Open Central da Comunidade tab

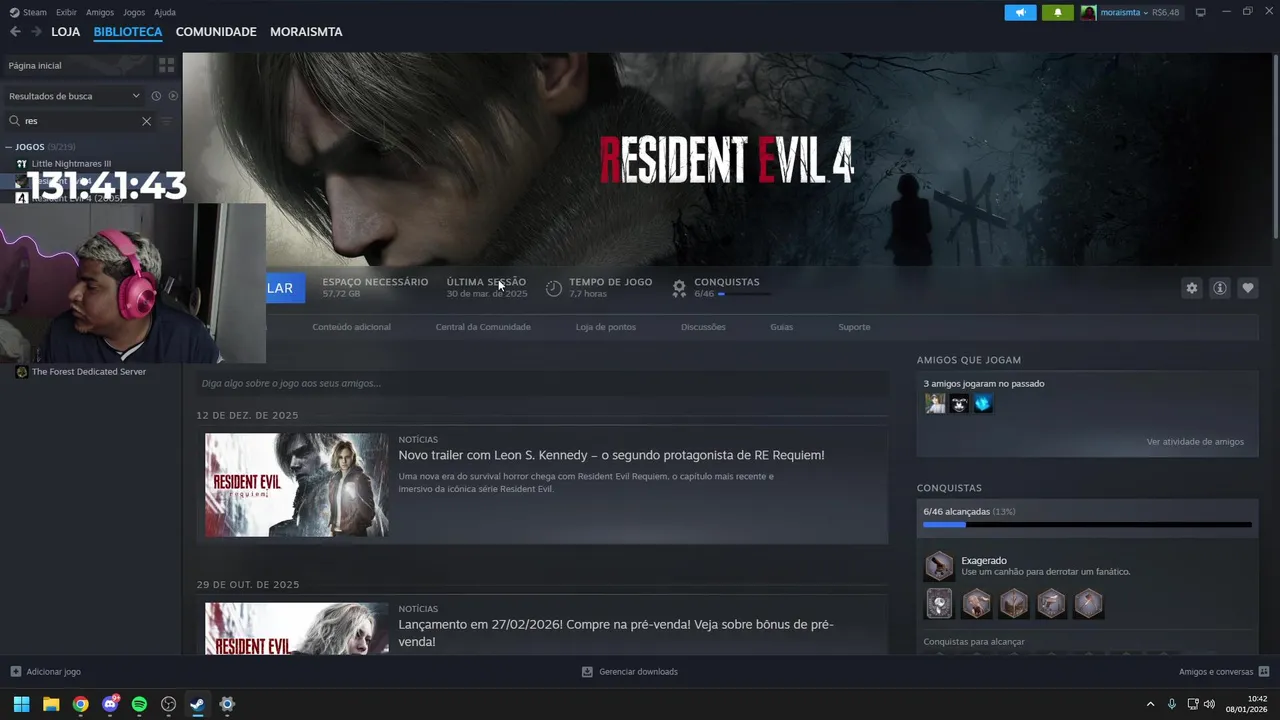(483, 327)
